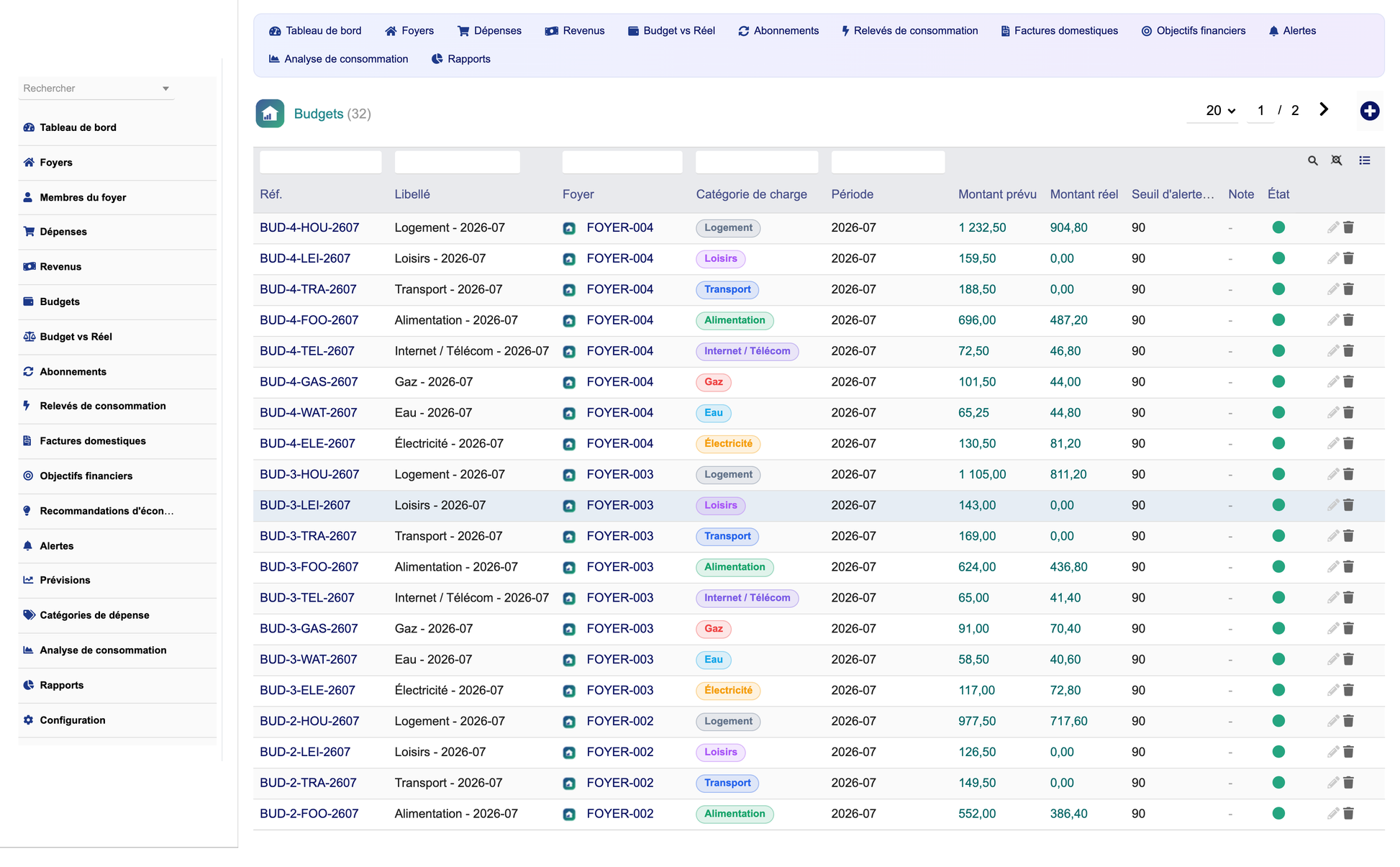Click the scale icon beside Budget vs Réel in the sidebar
The height and width of the screenshot is (867, 1400).
29,337
